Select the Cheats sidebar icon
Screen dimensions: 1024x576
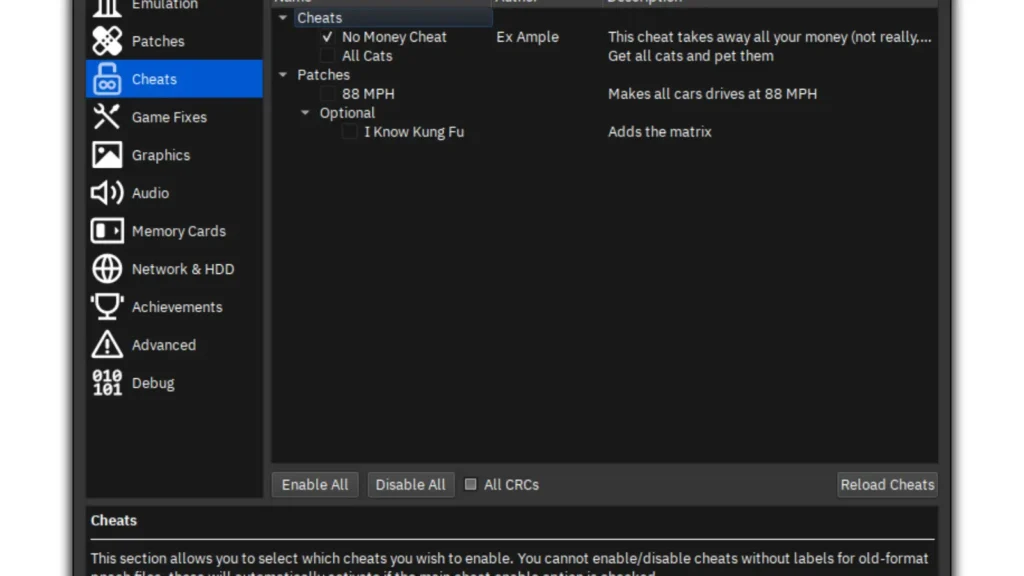pos(107,79)
